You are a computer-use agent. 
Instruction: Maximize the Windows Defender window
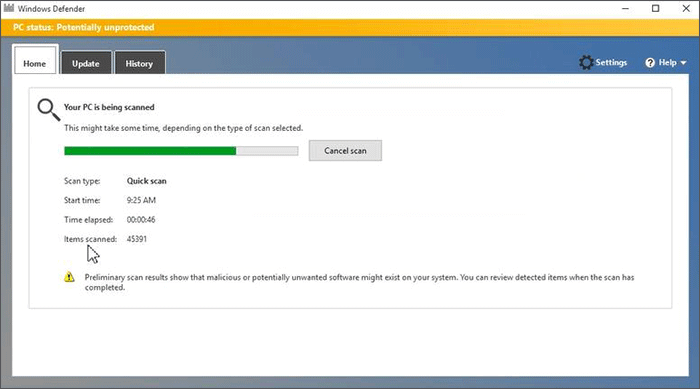click(655, 8)
